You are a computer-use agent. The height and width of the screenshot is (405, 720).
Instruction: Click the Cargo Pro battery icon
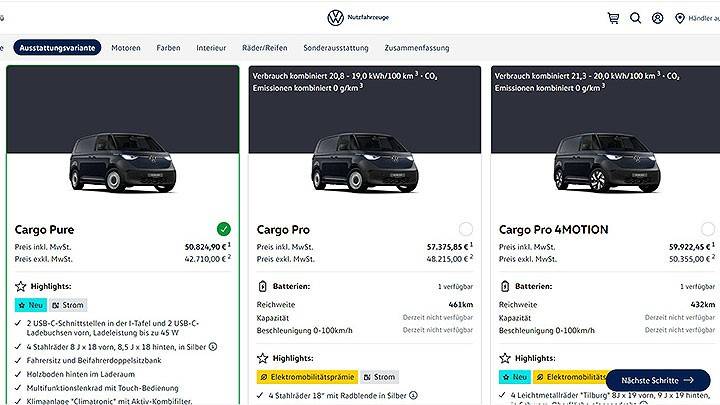(263, 285)
